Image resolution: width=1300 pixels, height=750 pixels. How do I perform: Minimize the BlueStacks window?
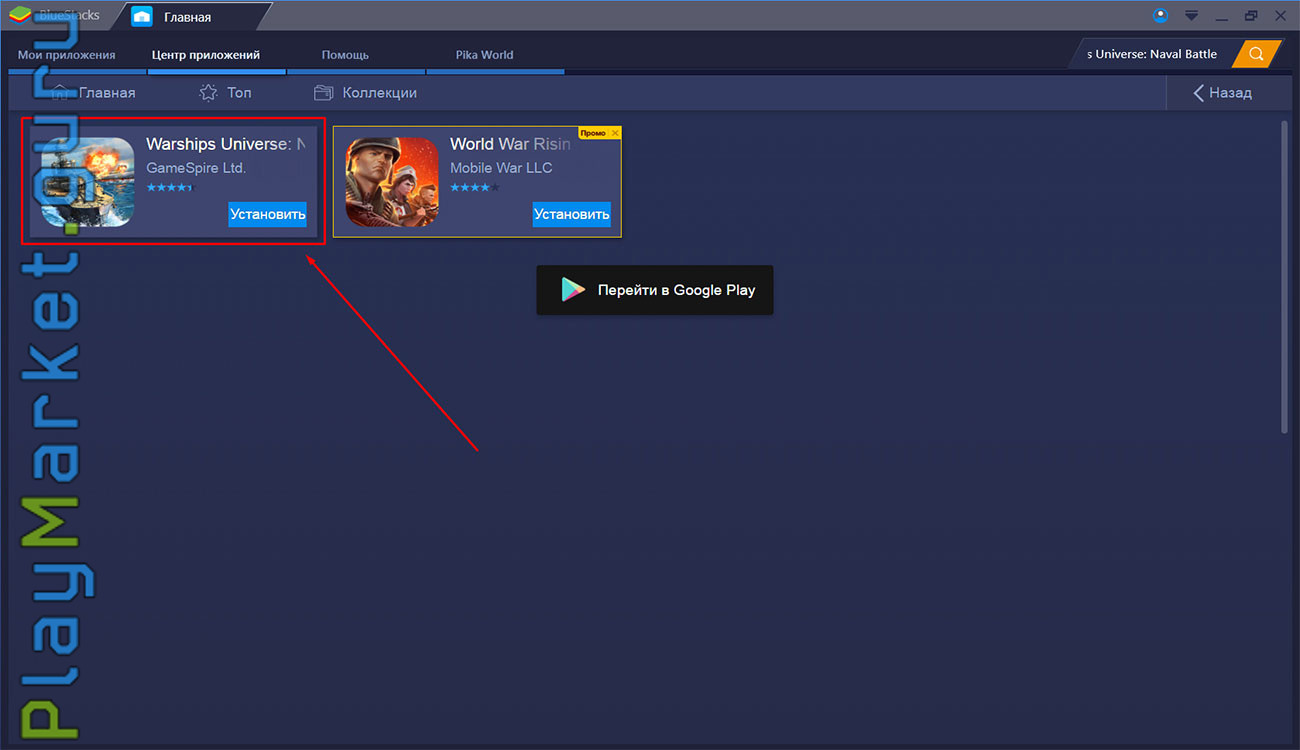click(1222, 16)
